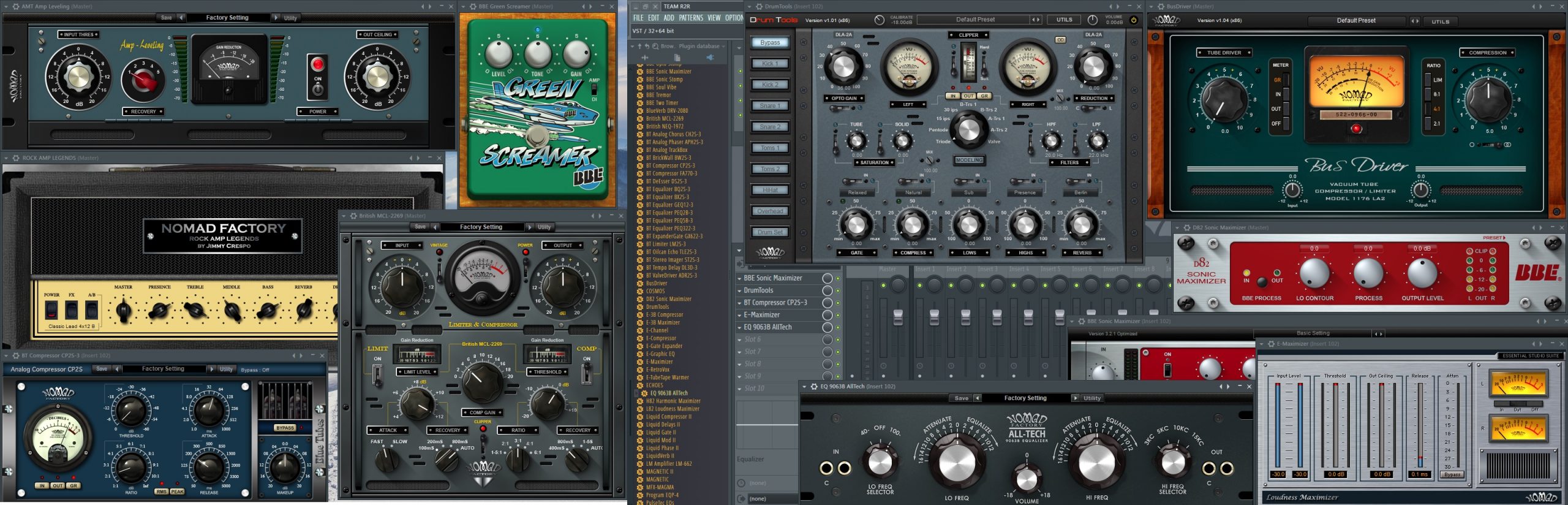Click next preset arrow in British MCL-2269
This screenshot has width=1568, height=505.
[530, 227]
